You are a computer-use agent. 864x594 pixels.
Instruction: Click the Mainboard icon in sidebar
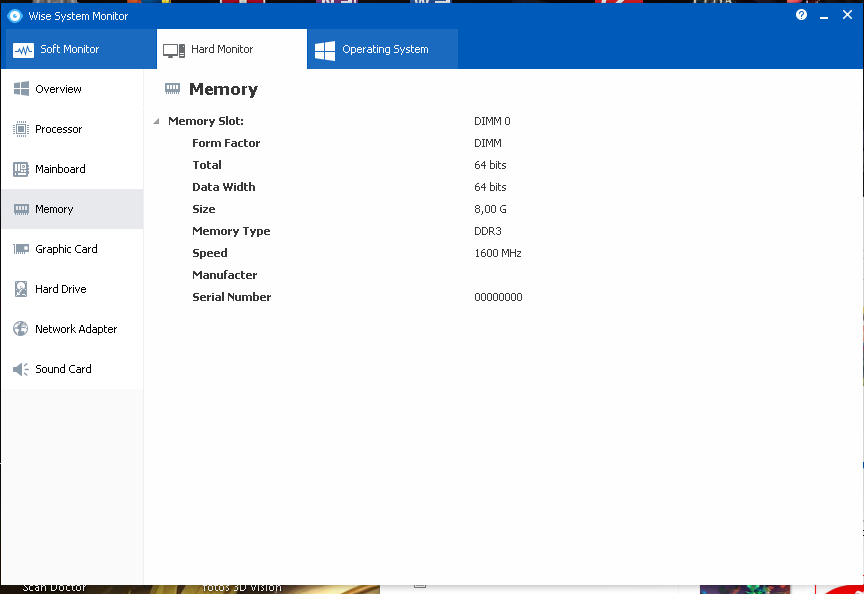[x=21, y=169]
